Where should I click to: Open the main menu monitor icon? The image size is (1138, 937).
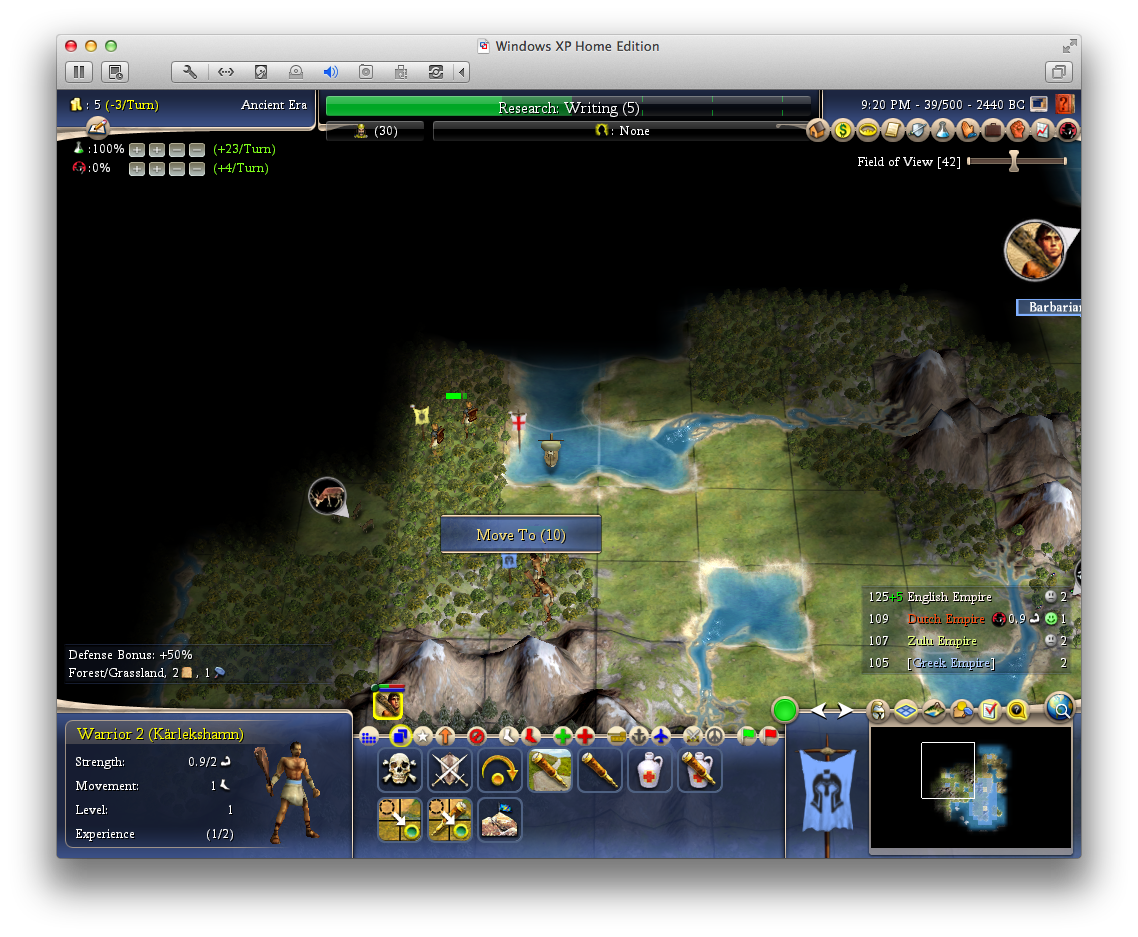[1039, 105]
